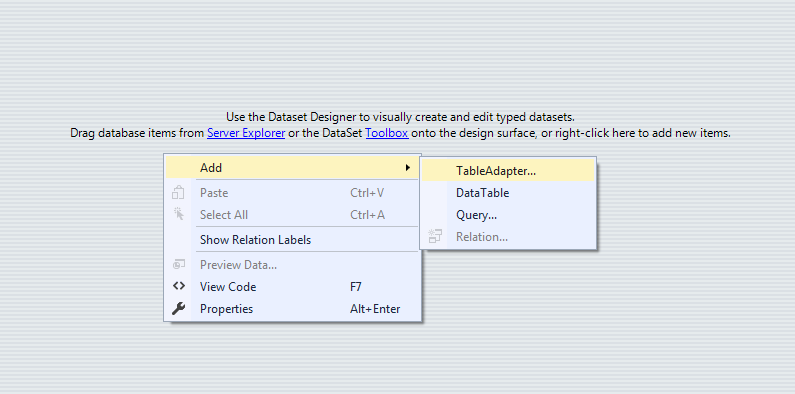This screenshot has height=394, width=795.
Task: Click the Select All cursor icon
Action: (x=178, y=214)
